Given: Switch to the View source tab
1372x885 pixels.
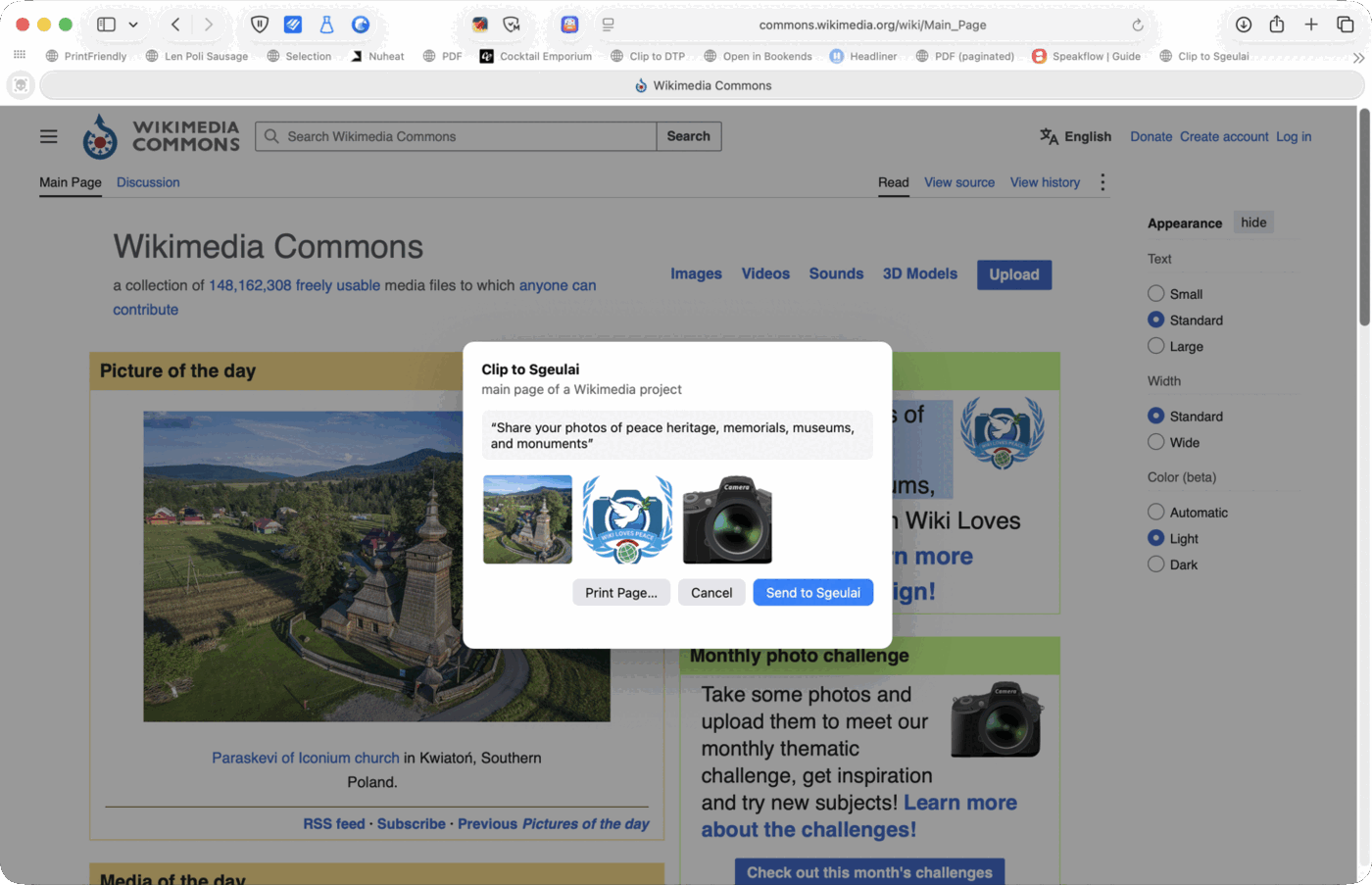Looking at the screenshot, I should [x=959, y=182].
